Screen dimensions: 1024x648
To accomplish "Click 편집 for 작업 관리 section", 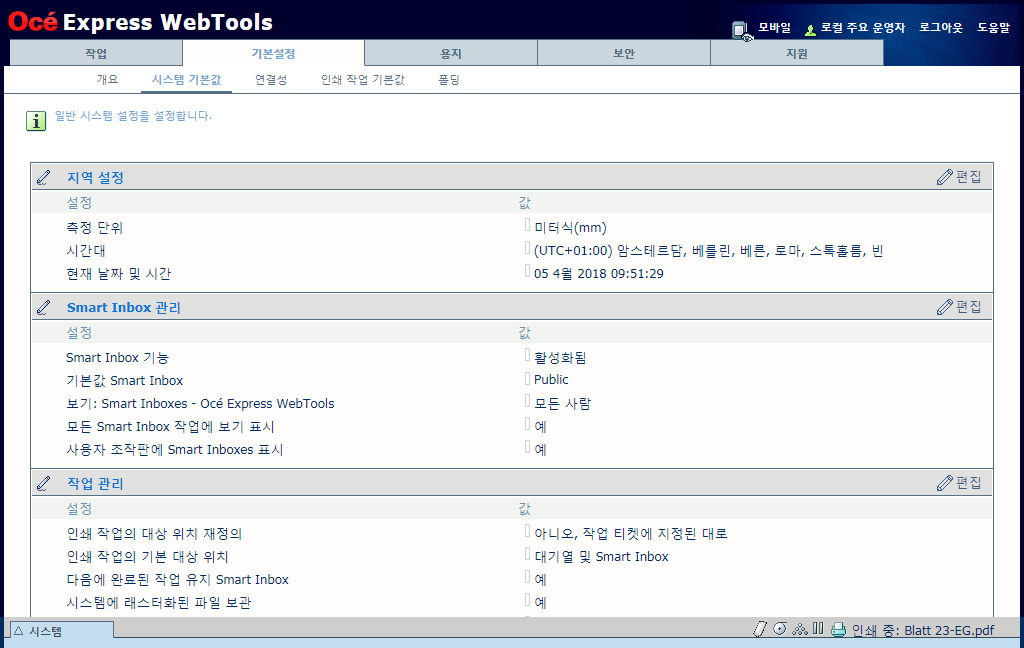I will 959,483.
